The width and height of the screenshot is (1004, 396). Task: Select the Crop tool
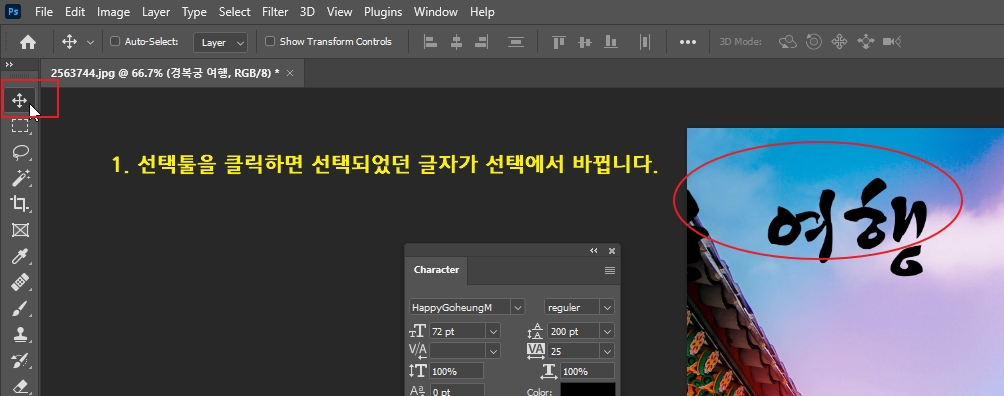20,204
